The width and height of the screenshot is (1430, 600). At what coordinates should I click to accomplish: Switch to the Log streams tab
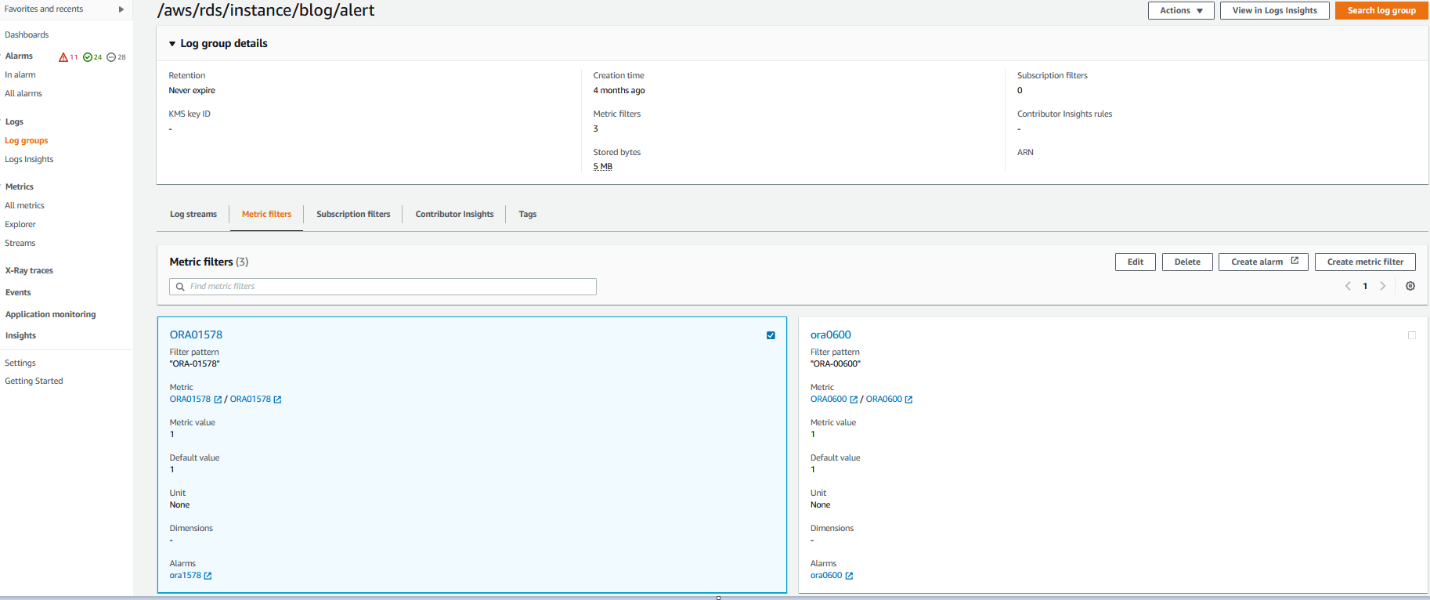(x=193, y=214)
